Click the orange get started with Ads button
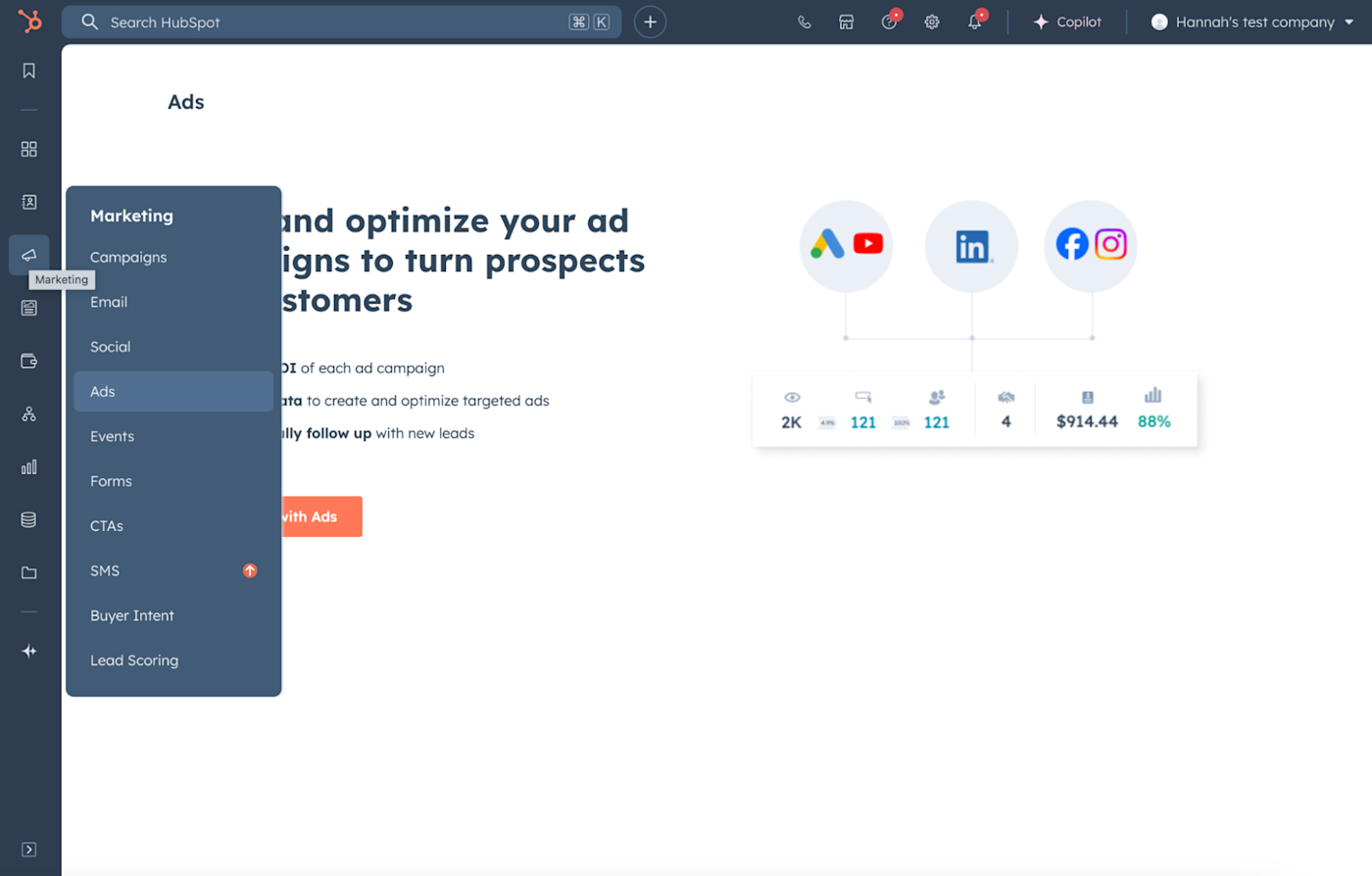 321,516
